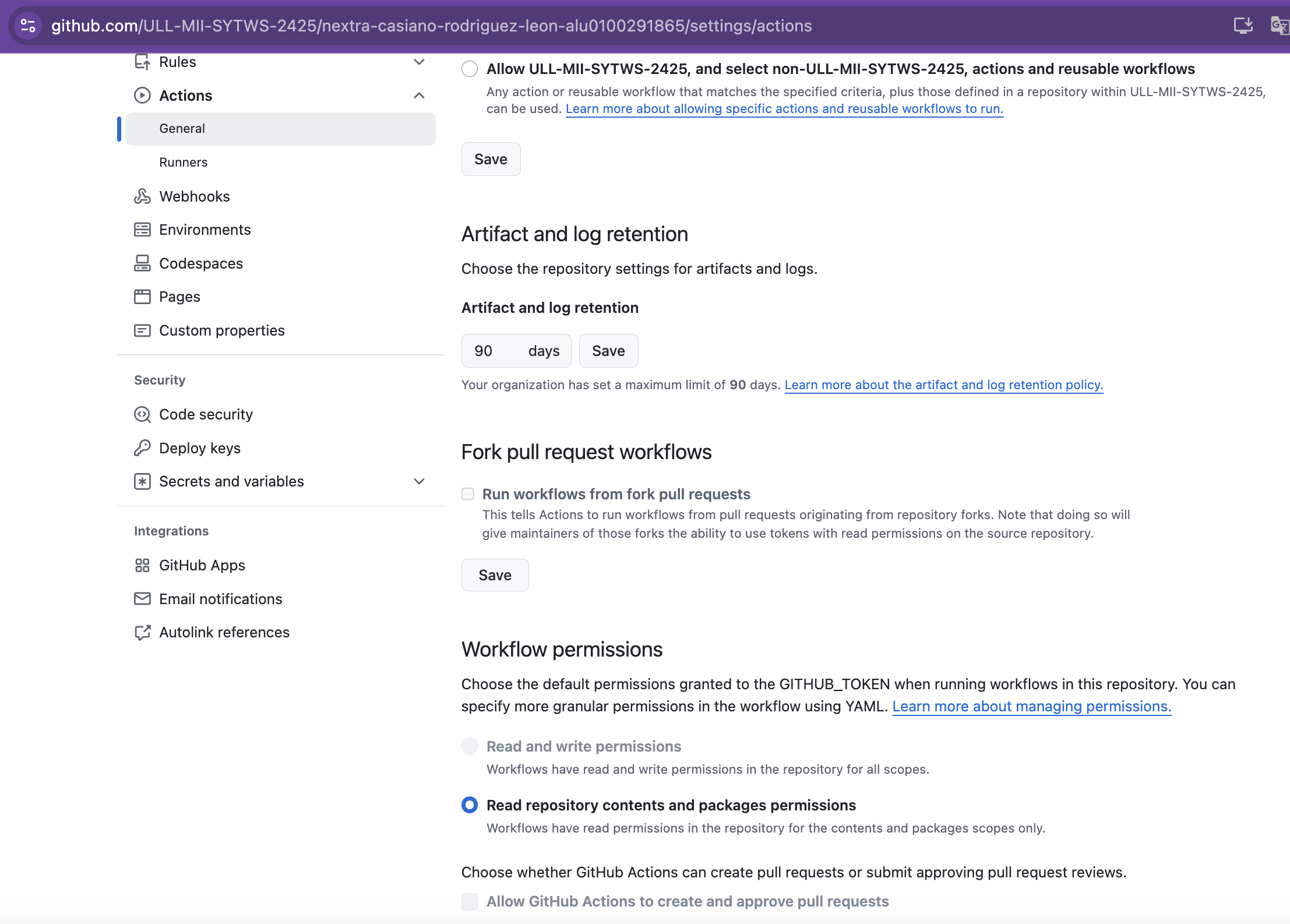Enable Run workflows from fork pull requests
The image size is (1290, 924).
[x=467, y=493]
